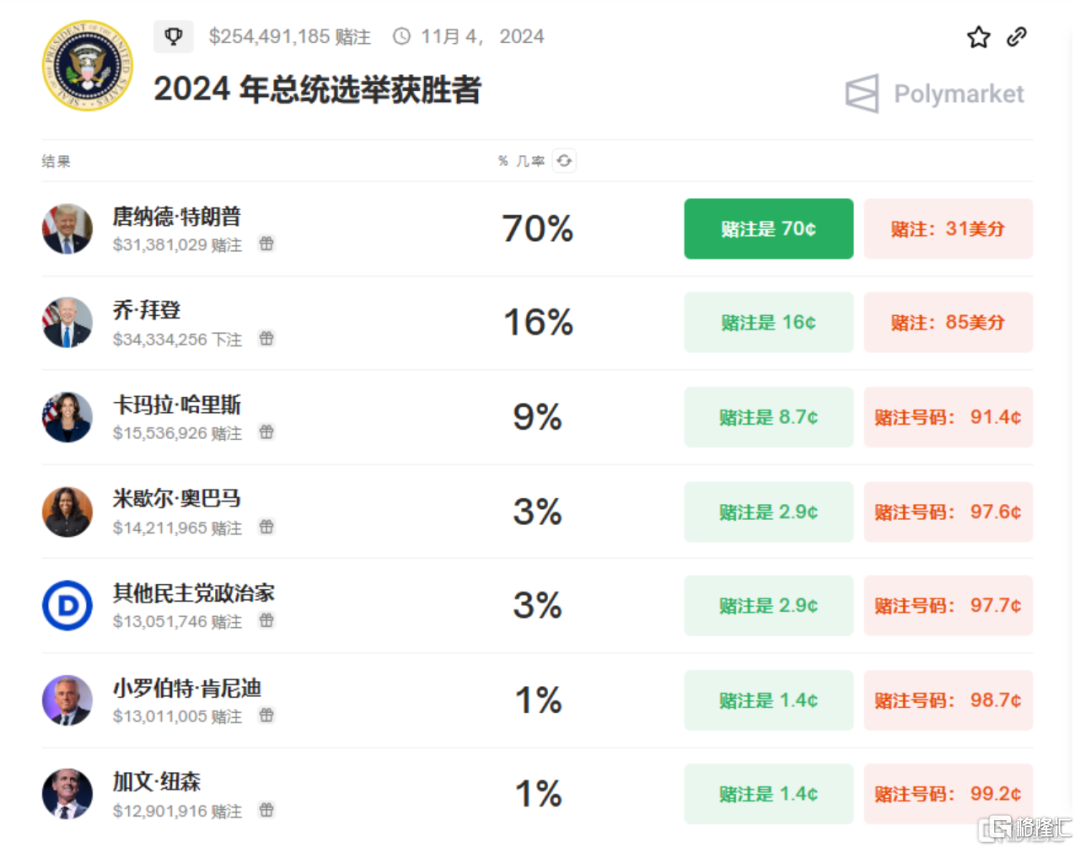The height and width of the screenshot is (847, 1080).
Task: Copy the market link via chain icon
Action: [x=1017, y=37]
